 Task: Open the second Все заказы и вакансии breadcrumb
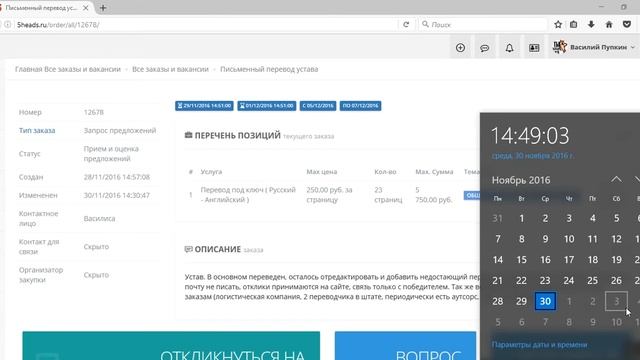170,69
